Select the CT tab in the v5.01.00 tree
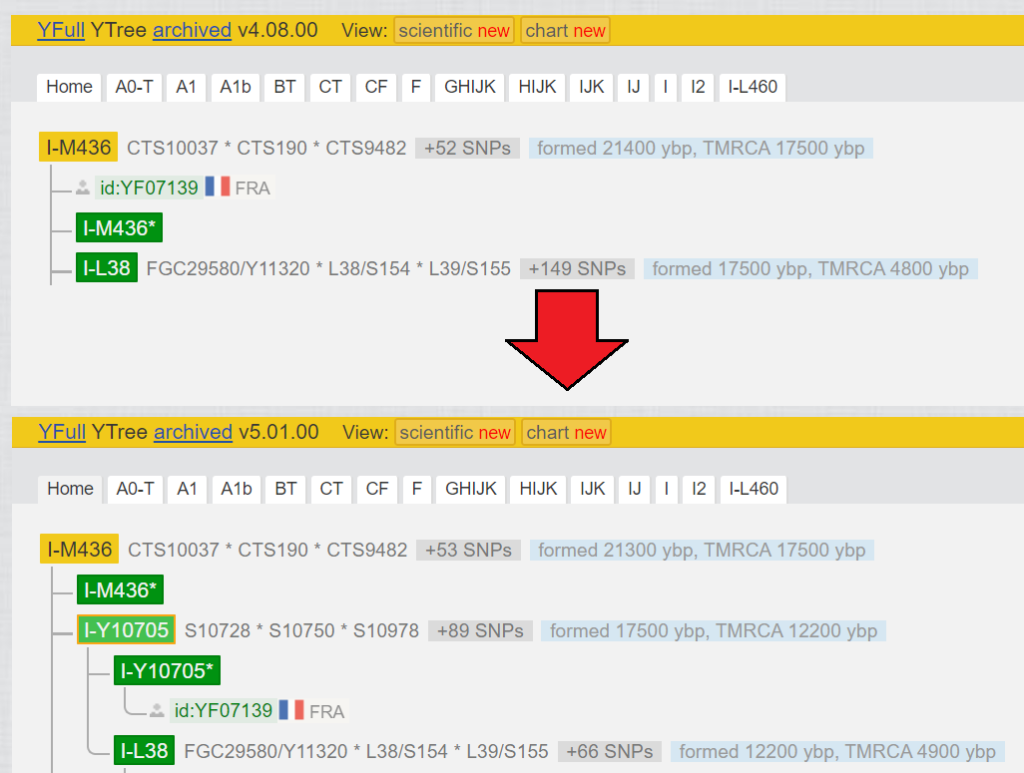The width and height of the screenshot is (1024, 773). (331, 489)
